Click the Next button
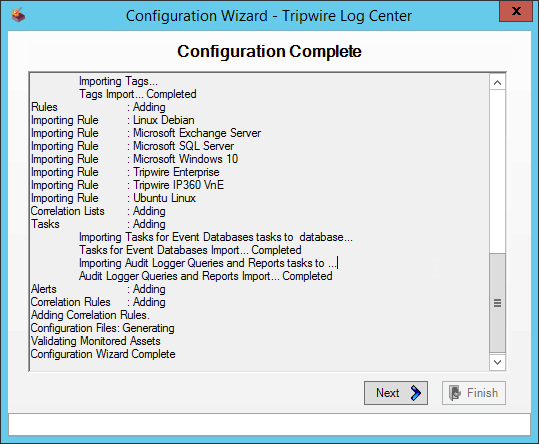The height and width of the screenshot is (444, 539). point(396,393)
